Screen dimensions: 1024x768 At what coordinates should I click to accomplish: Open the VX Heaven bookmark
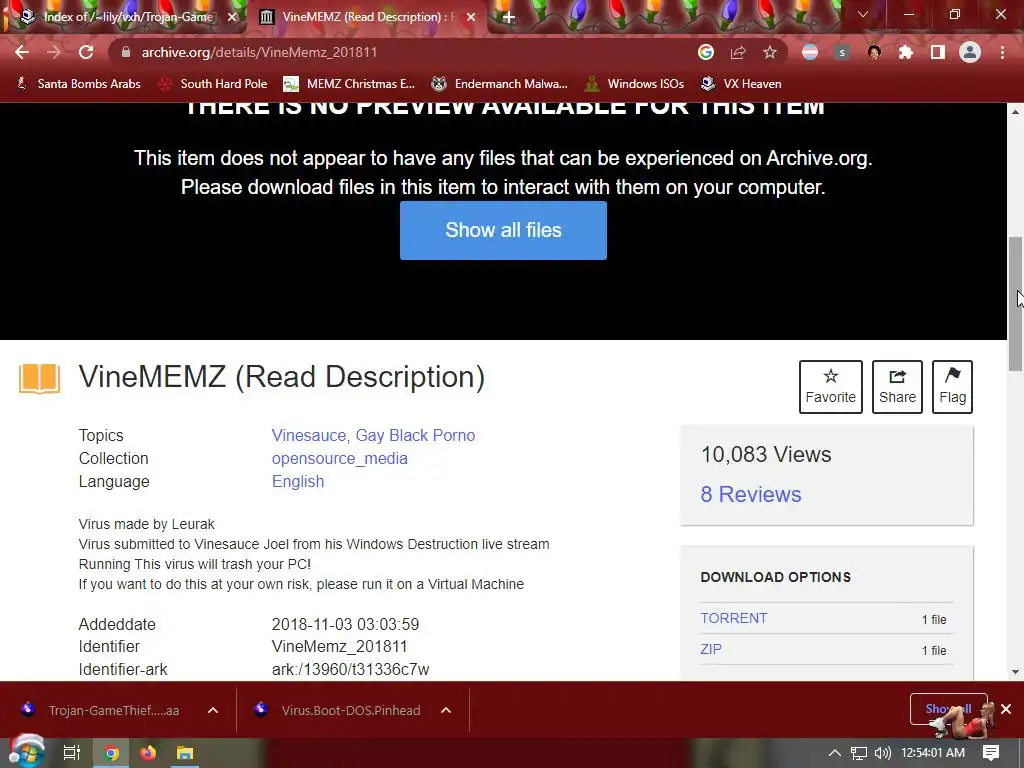point(741,84)
